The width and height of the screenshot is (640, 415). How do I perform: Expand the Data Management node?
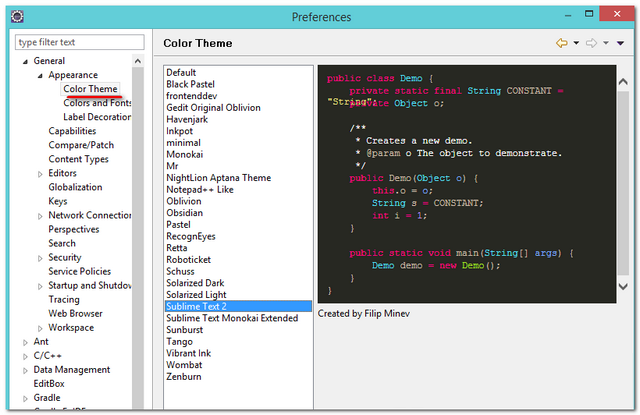25,371
